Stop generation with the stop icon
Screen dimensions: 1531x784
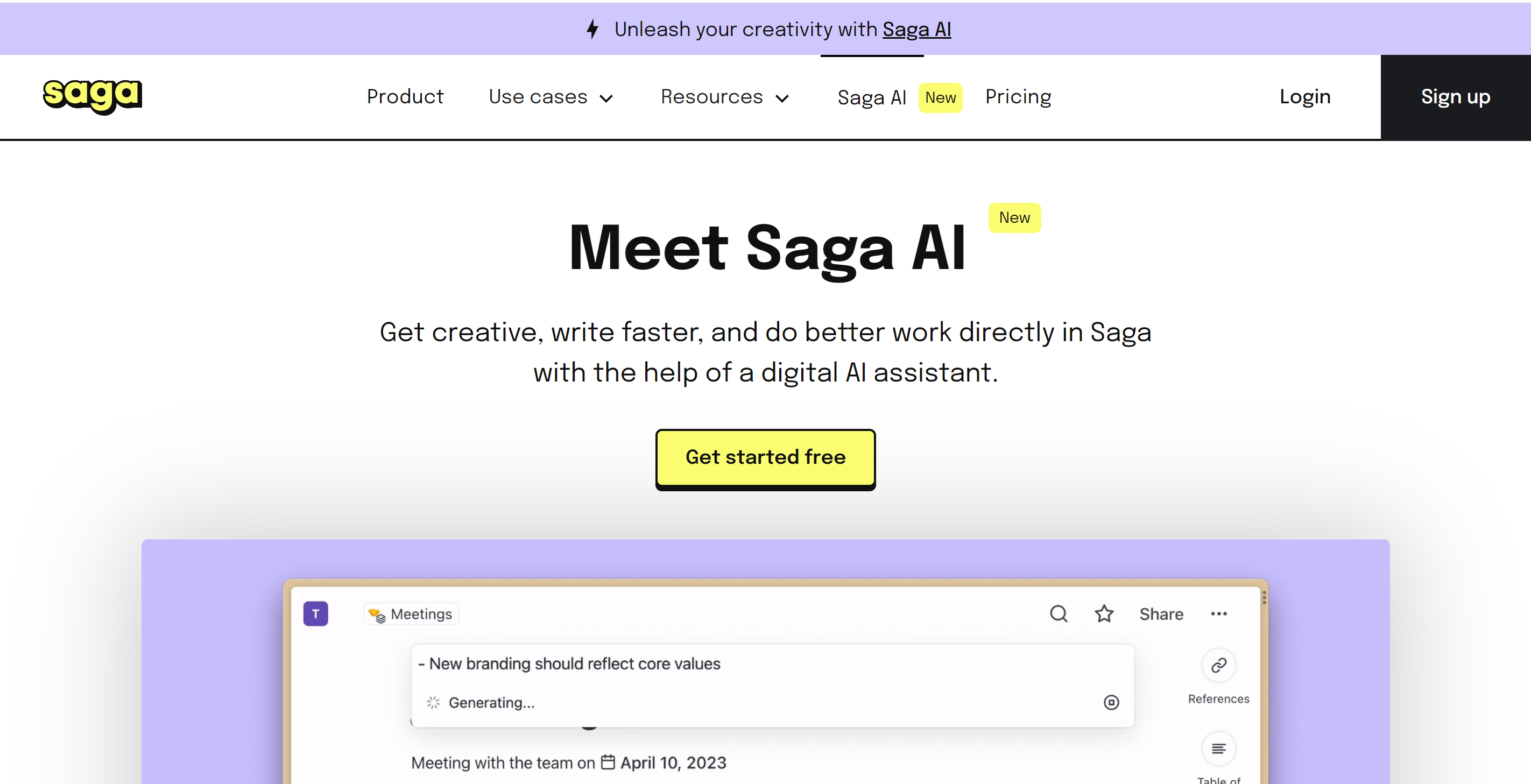[1111, 703]
